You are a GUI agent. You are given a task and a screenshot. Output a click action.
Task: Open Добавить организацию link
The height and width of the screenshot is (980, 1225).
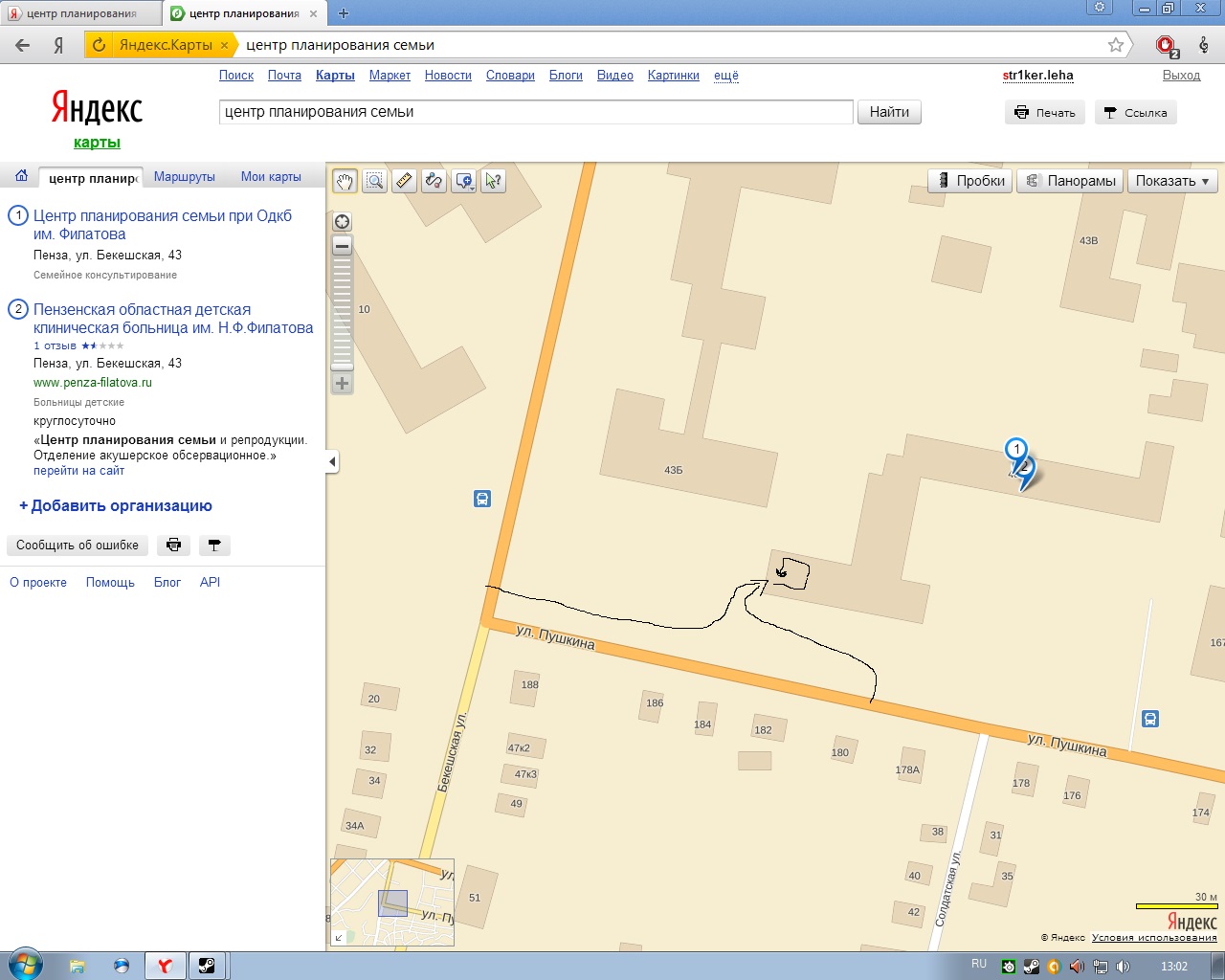click(116, 505)
